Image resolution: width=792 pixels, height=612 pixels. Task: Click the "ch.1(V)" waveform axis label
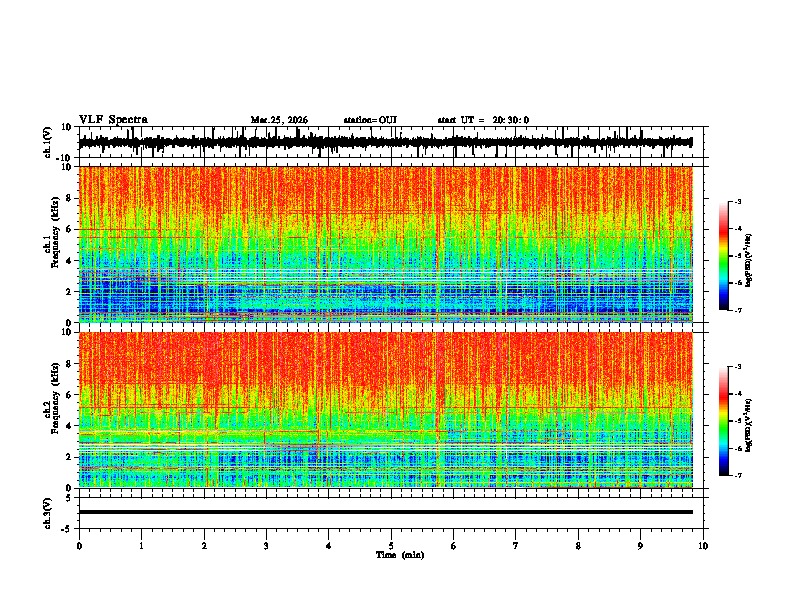48,142
